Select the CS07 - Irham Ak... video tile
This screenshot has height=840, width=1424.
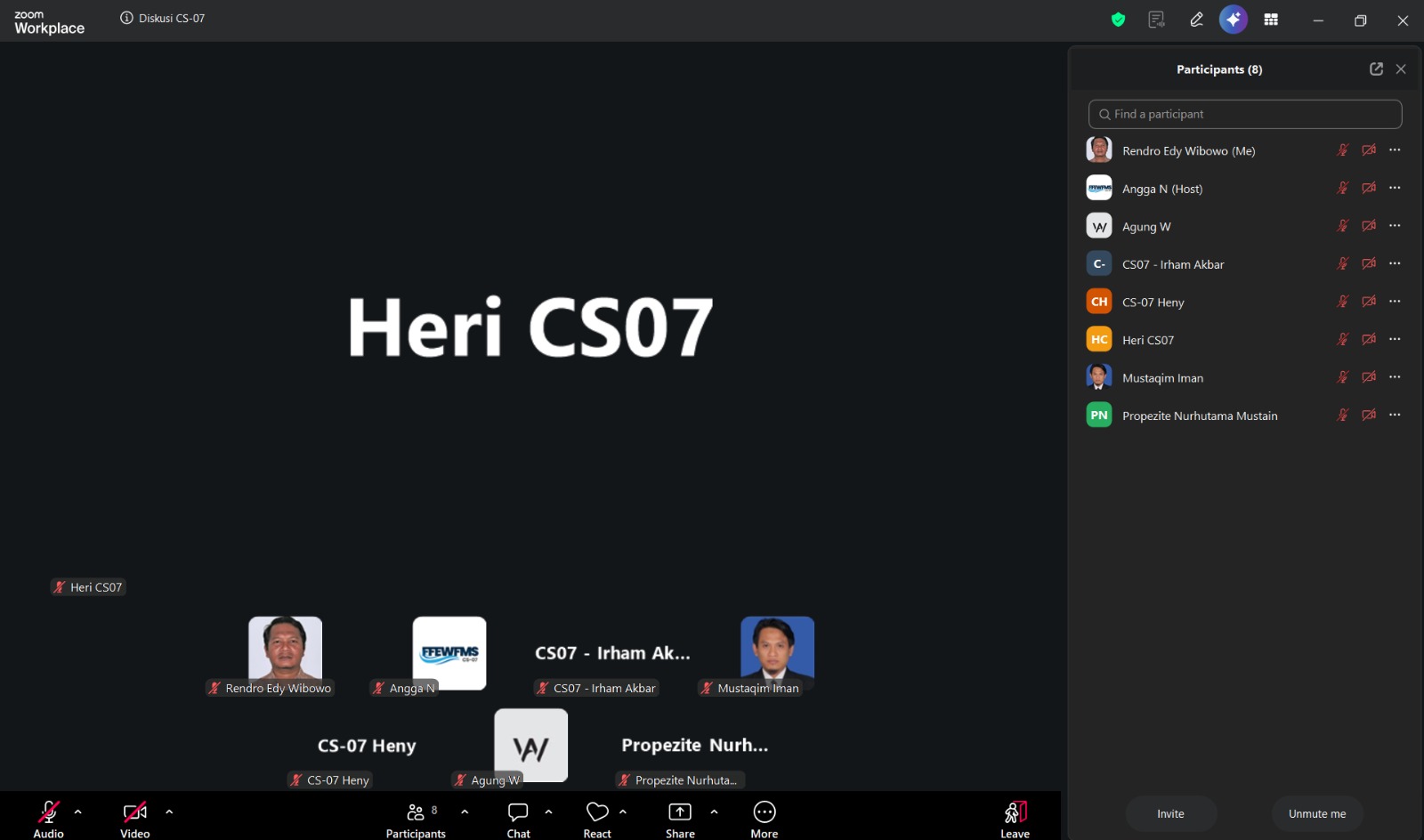(613, 653)
